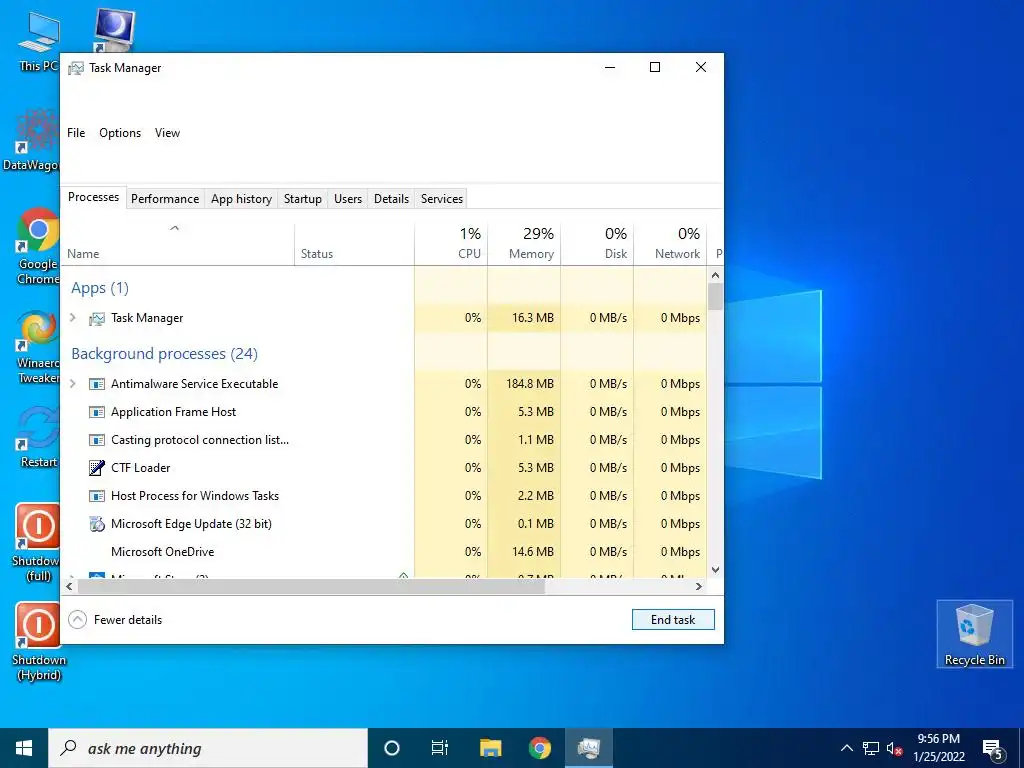Sort processes by Memory column
Image resolution: width=1024 pixels, height=768 pixels.
[524, 245]
